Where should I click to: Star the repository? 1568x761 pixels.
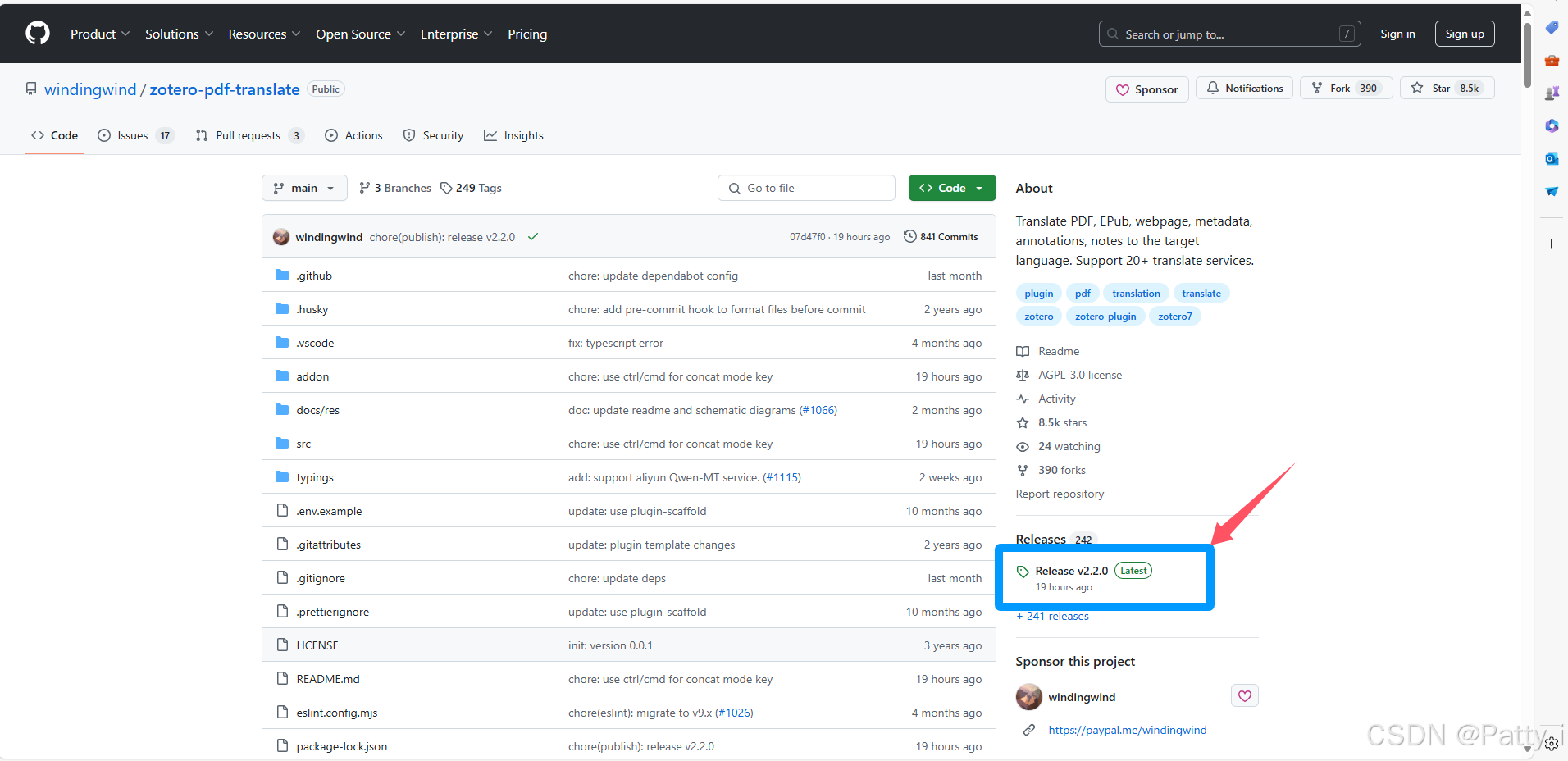click(1447, 88)
